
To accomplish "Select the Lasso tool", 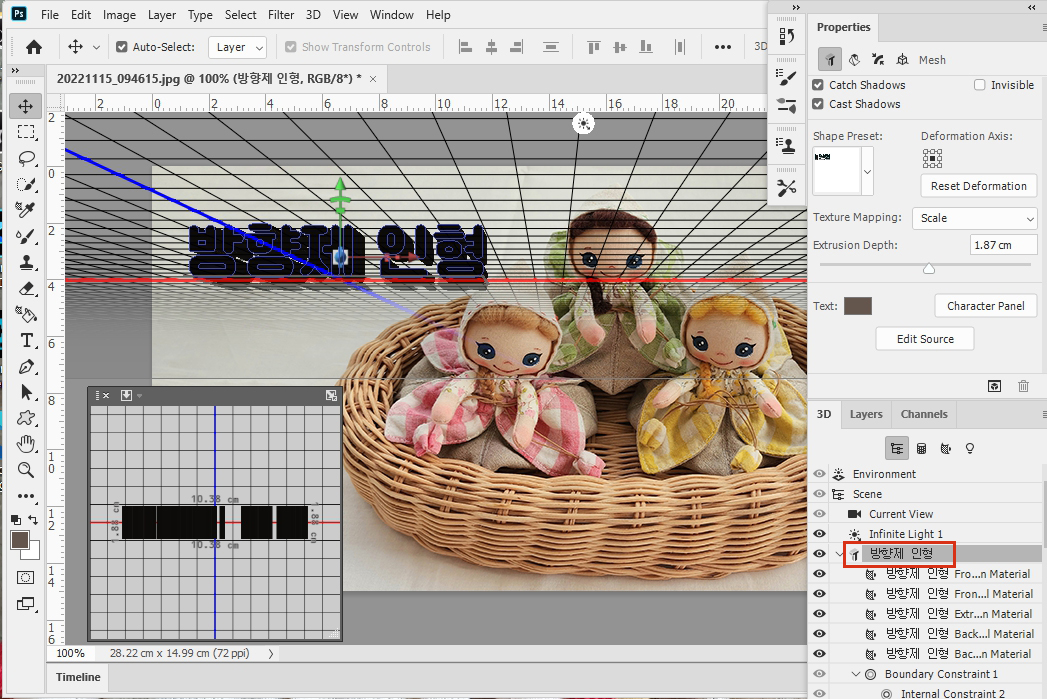I will click(25, 158).
